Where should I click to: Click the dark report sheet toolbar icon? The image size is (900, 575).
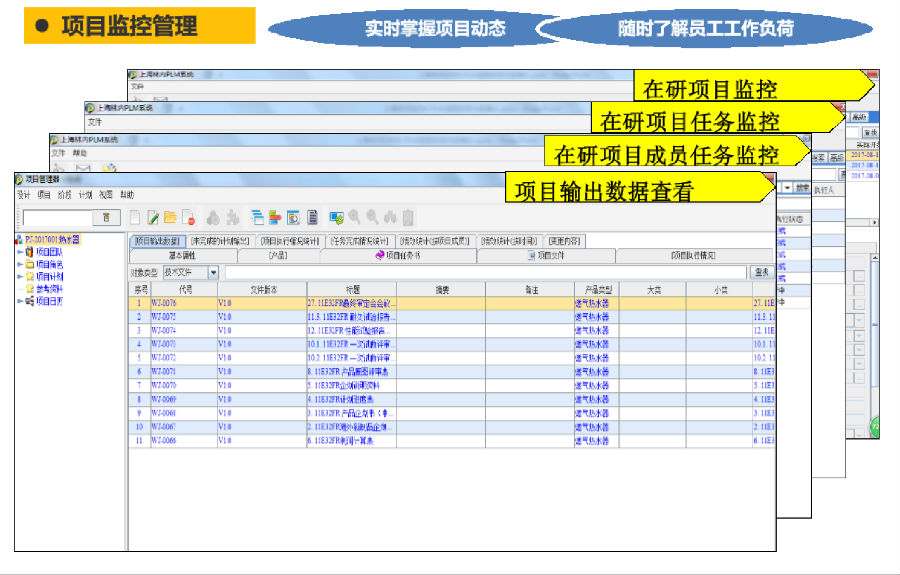tap(312, 217)
